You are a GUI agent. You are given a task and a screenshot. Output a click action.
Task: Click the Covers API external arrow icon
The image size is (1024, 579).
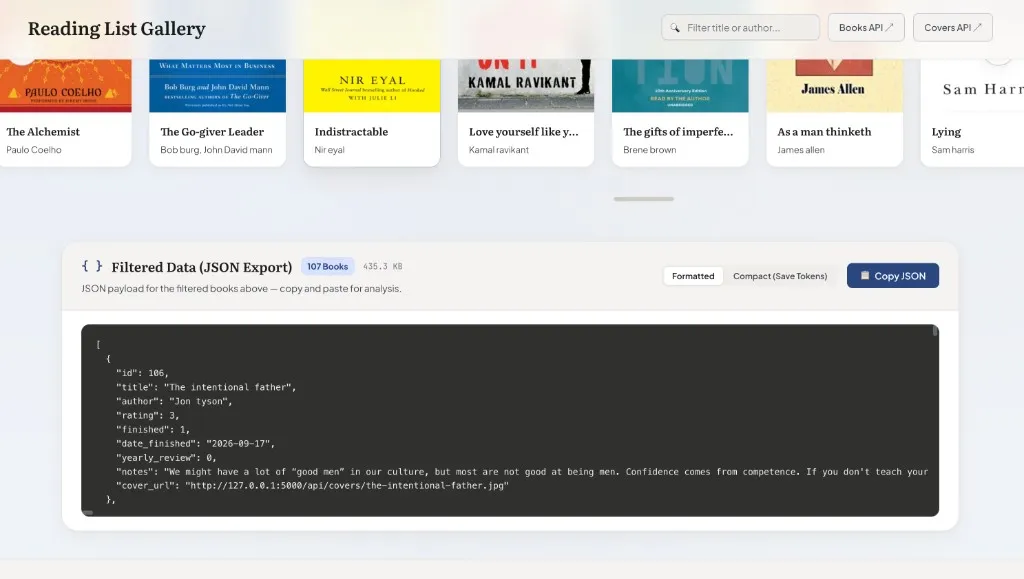pos(978,27)
